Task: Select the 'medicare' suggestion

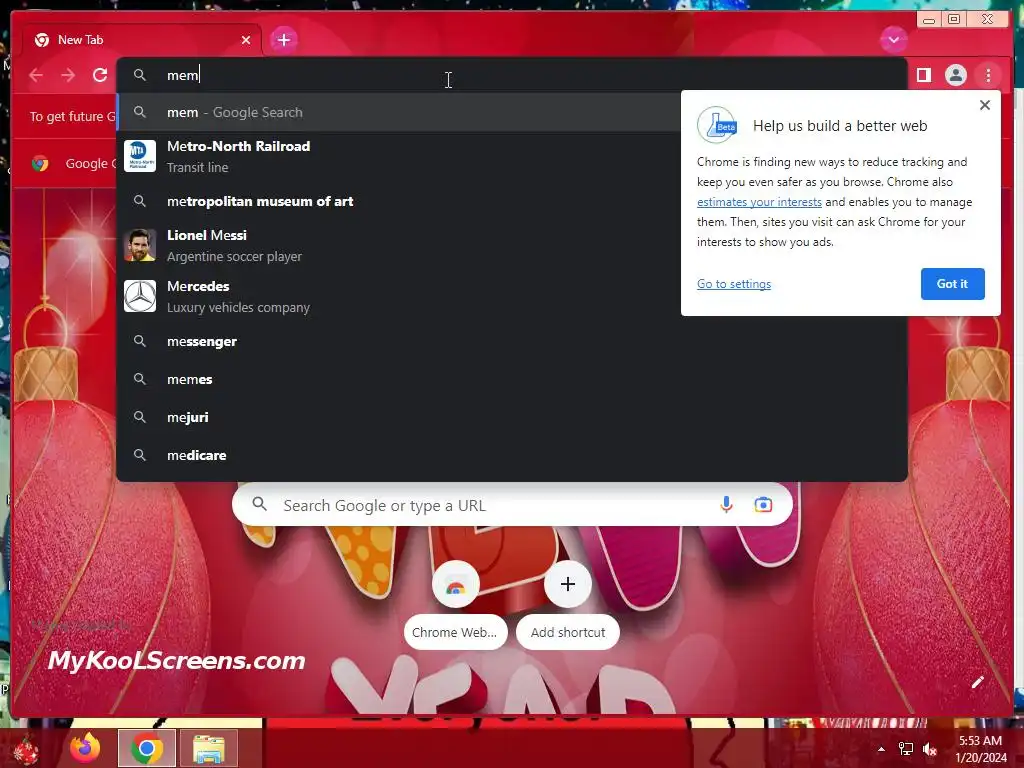Action: [512, 455]
